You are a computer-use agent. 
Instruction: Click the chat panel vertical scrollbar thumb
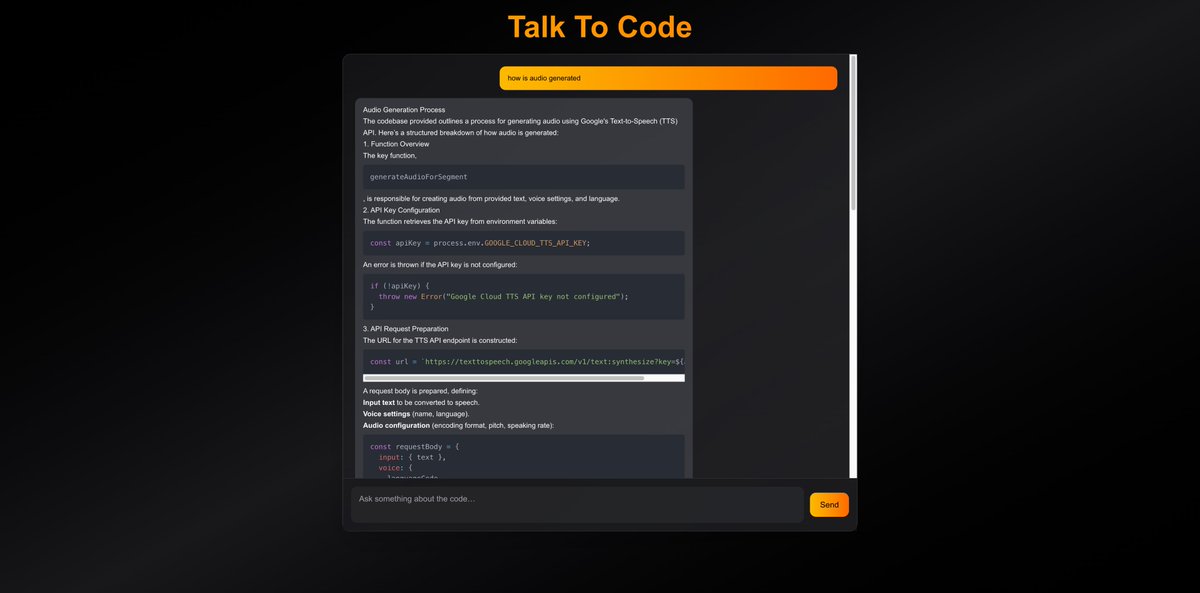click(x=853, y=132)
